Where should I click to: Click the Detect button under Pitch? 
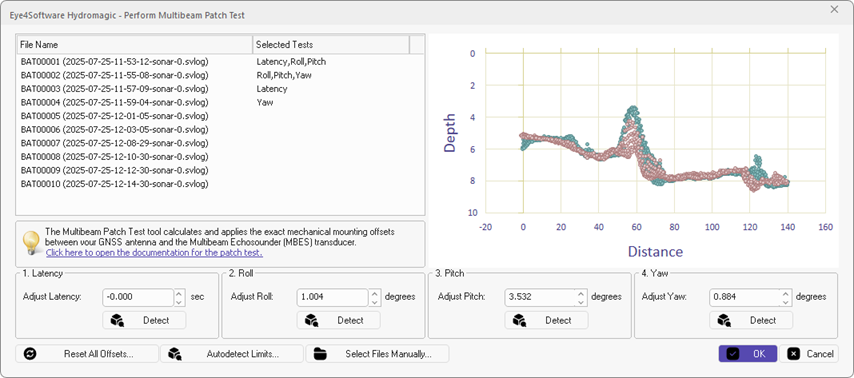[x=546, y=320]
